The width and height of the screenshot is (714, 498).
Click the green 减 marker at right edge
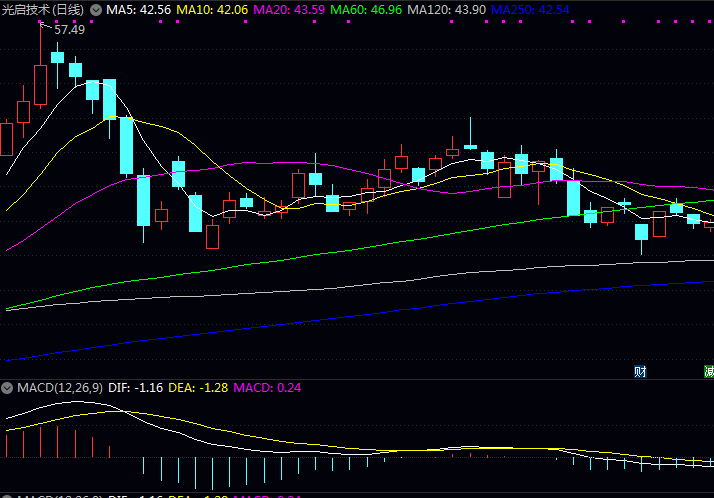coord(708,371)
